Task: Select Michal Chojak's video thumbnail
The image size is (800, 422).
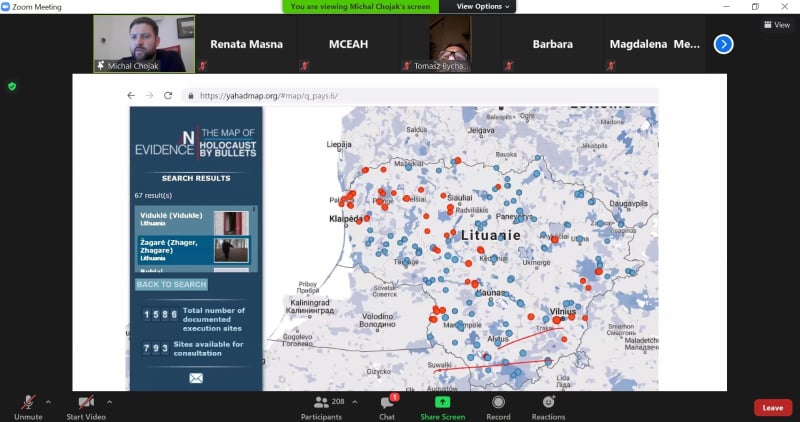Action: pos(144,44)
